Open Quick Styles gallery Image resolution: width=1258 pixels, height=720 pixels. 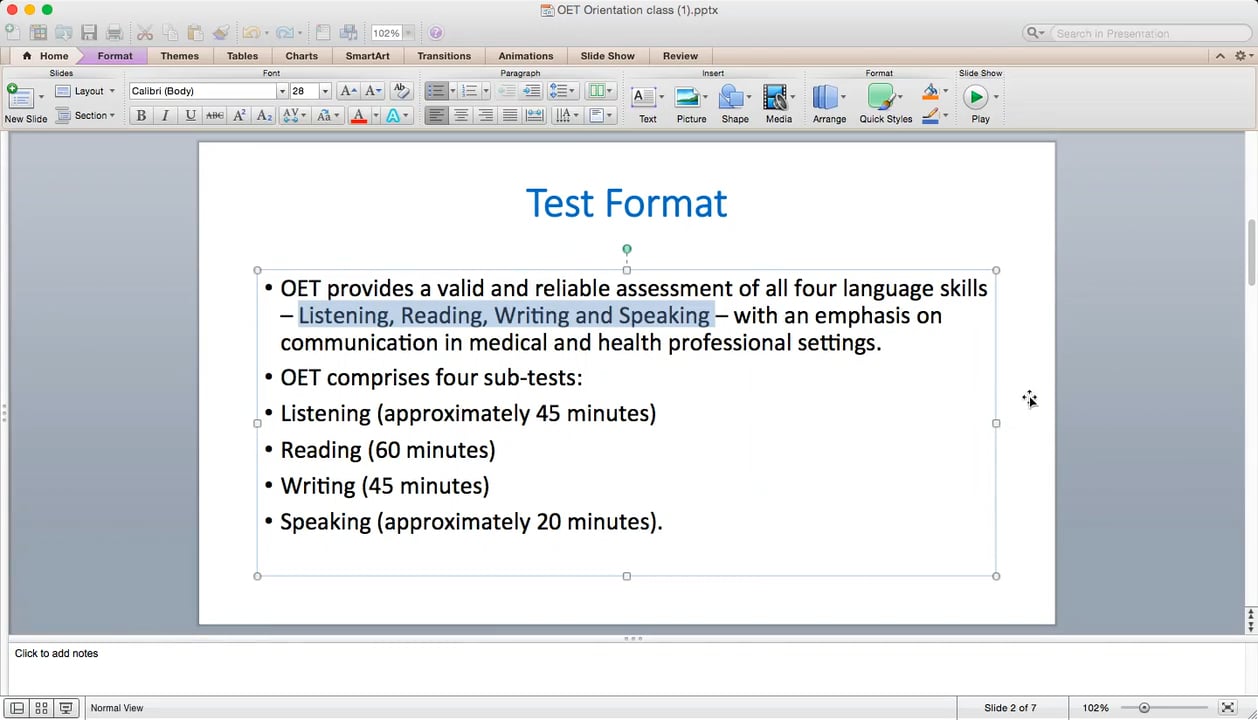pos(886,104)
